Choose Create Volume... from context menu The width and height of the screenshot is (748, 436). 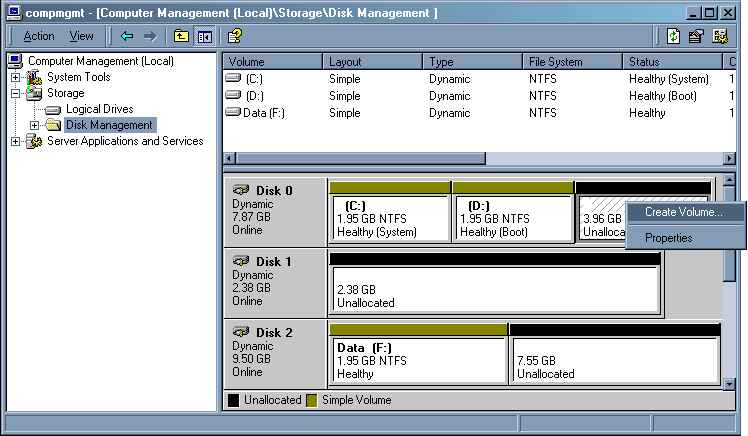click(685, 212)
